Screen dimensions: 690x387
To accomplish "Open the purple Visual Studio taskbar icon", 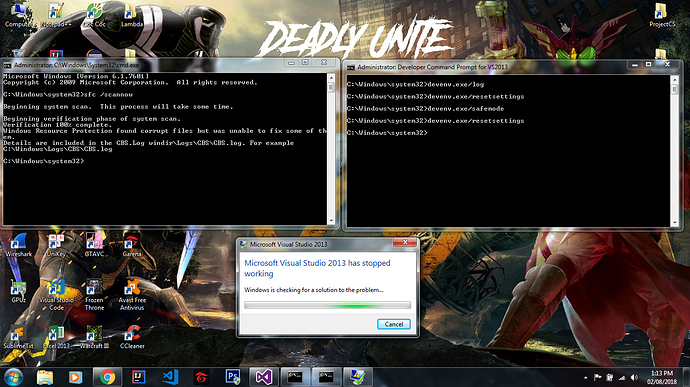I will tap(264, 377).
